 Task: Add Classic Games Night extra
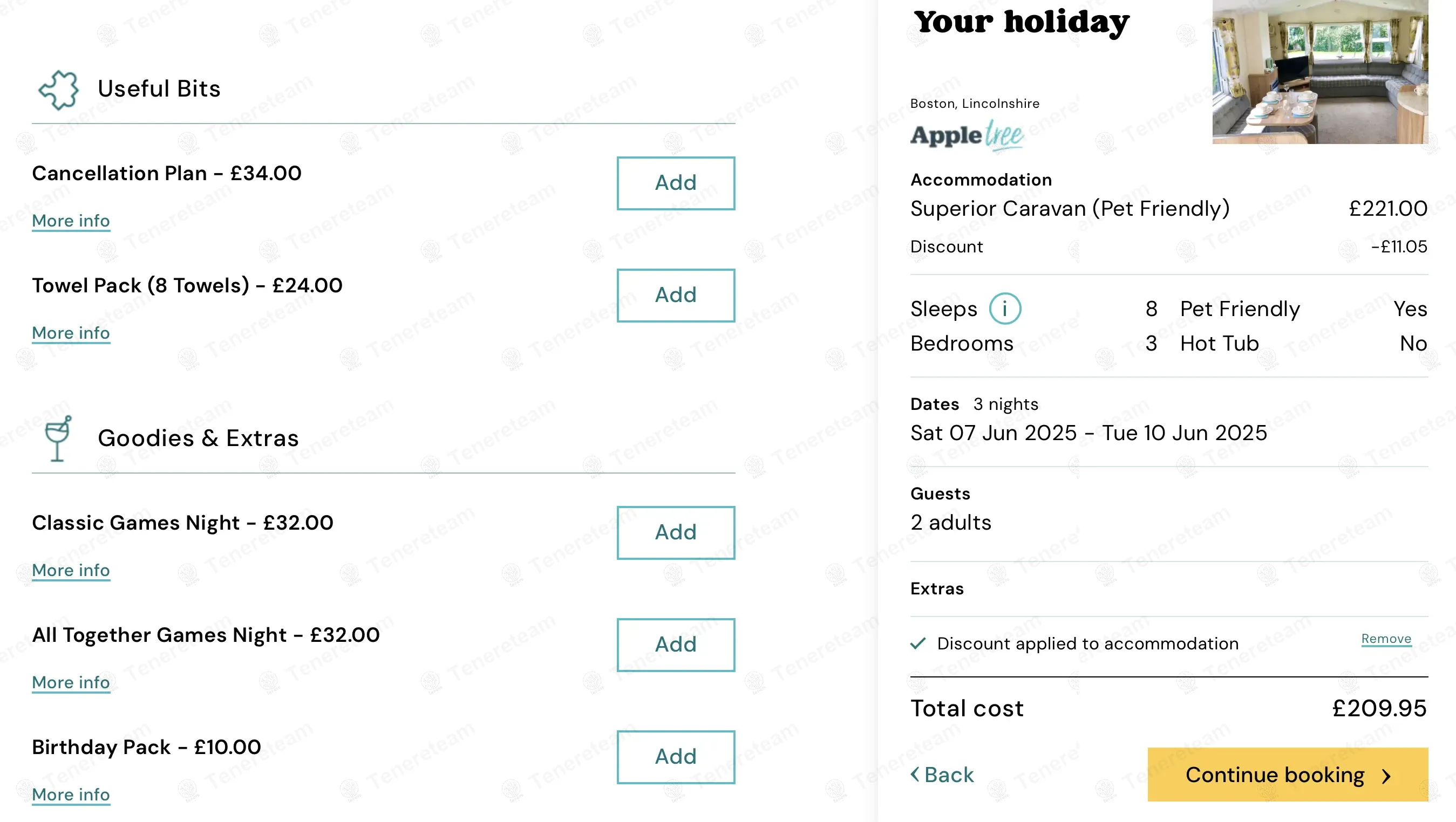point(676,532)
